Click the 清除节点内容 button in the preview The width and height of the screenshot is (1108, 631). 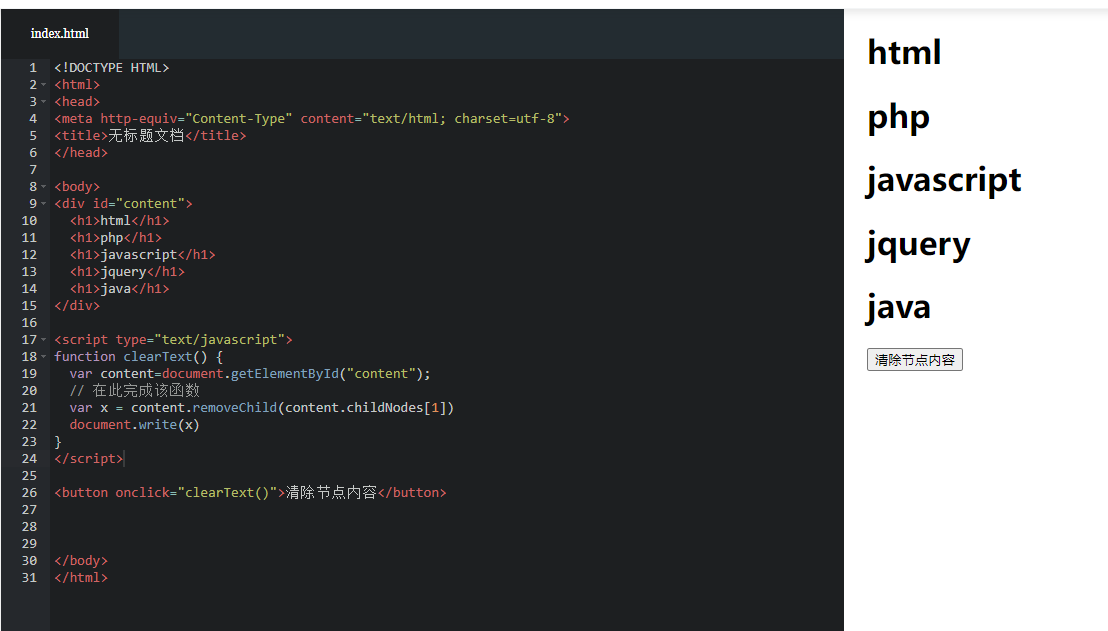[914, 360]
